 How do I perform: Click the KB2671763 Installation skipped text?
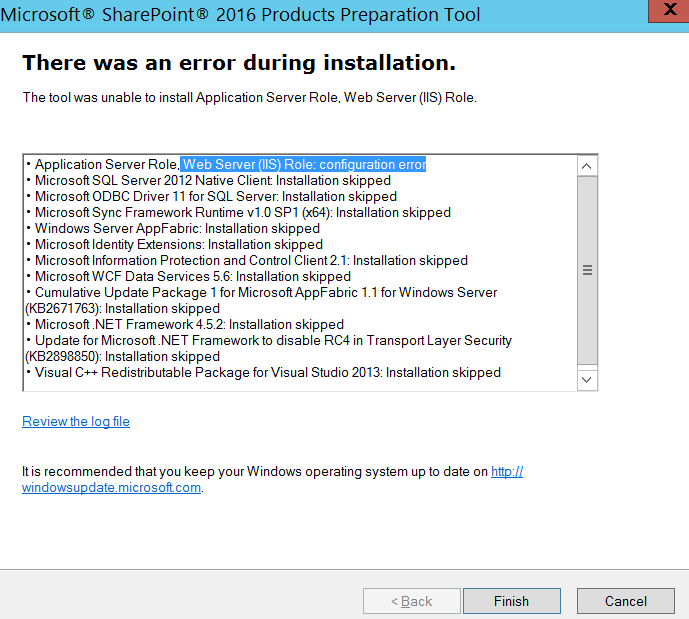122,308
